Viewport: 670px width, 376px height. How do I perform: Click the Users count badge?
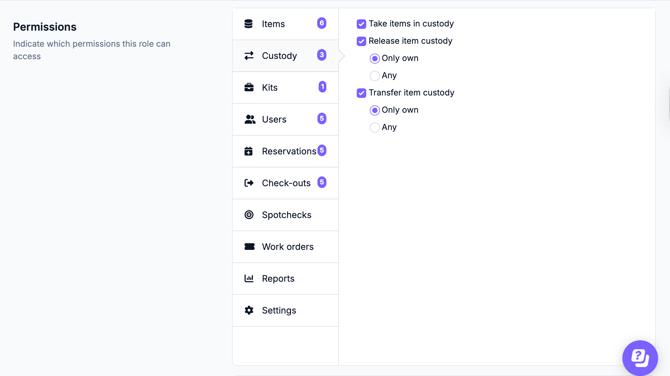coord(322,118)
